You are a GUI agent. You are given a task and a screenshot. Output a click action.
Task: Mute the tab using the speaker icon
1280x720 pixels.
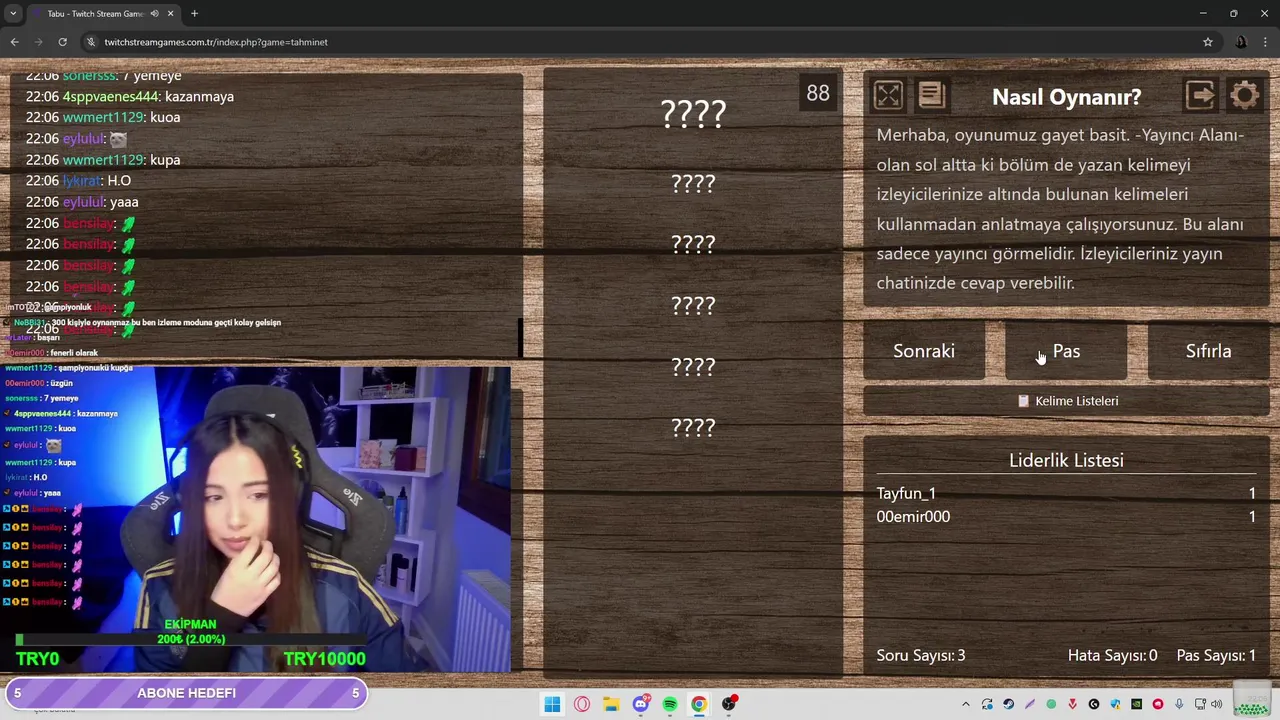[x=154, y=14]
